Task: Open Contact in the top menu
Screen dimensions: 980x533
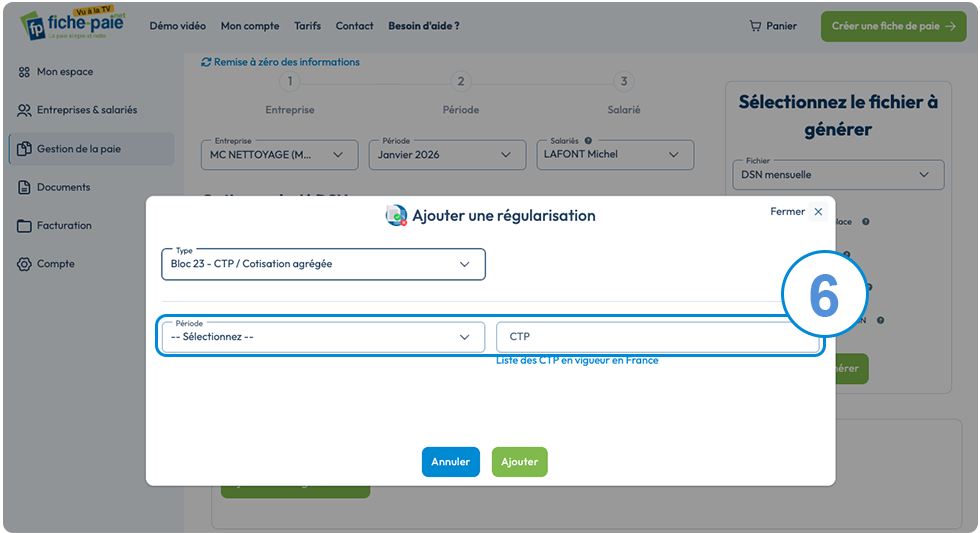Action: pyautogui.click(x=354, y=26)
